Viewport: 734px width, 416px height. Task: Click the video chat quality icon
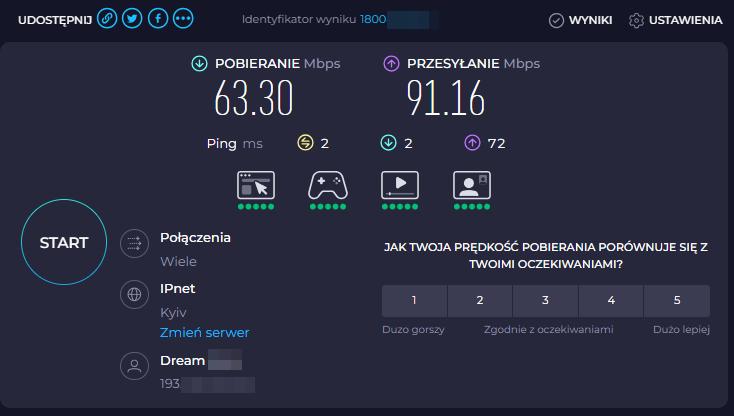coord(471,185)
